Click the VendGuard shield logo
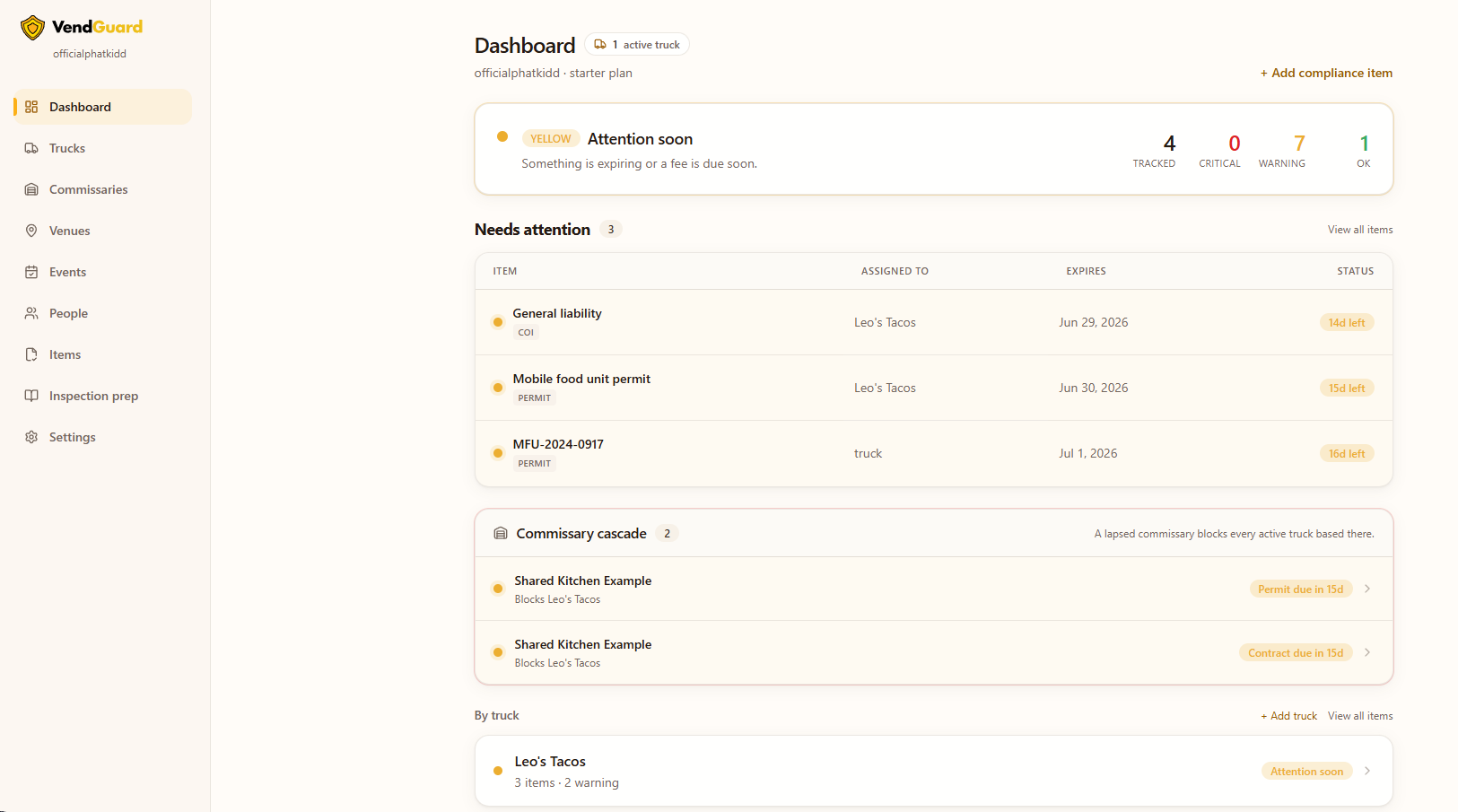 (33, 28)
